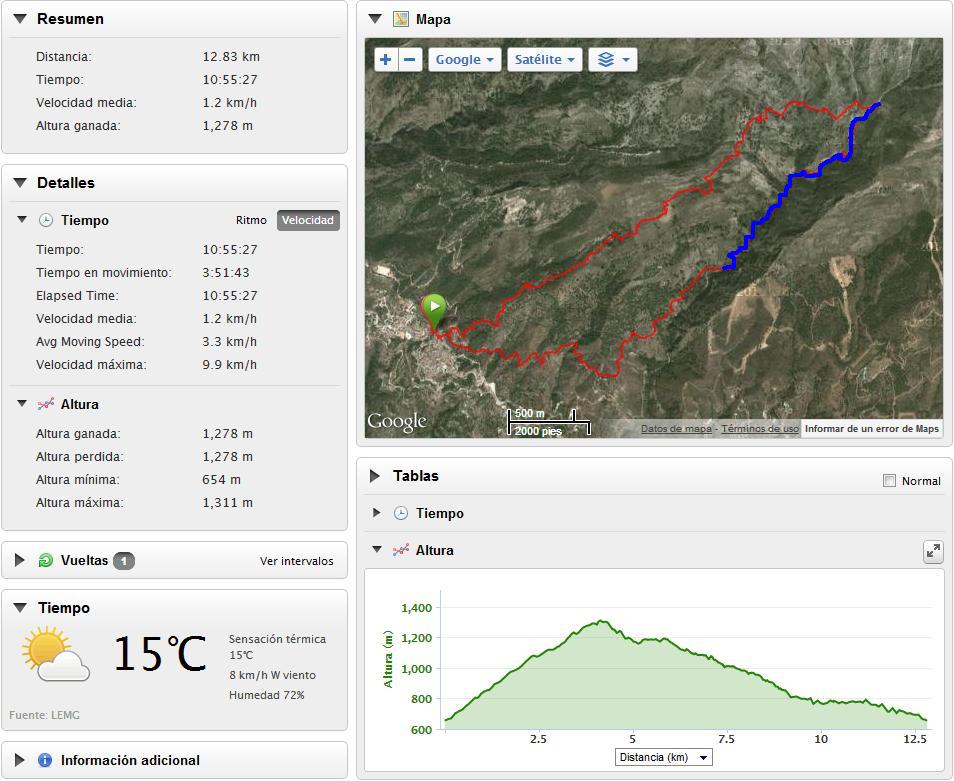This screenshot has height=781, width=954.
Task: Click the elevation chart icon beside Altura details
Action: pos(46,404)
